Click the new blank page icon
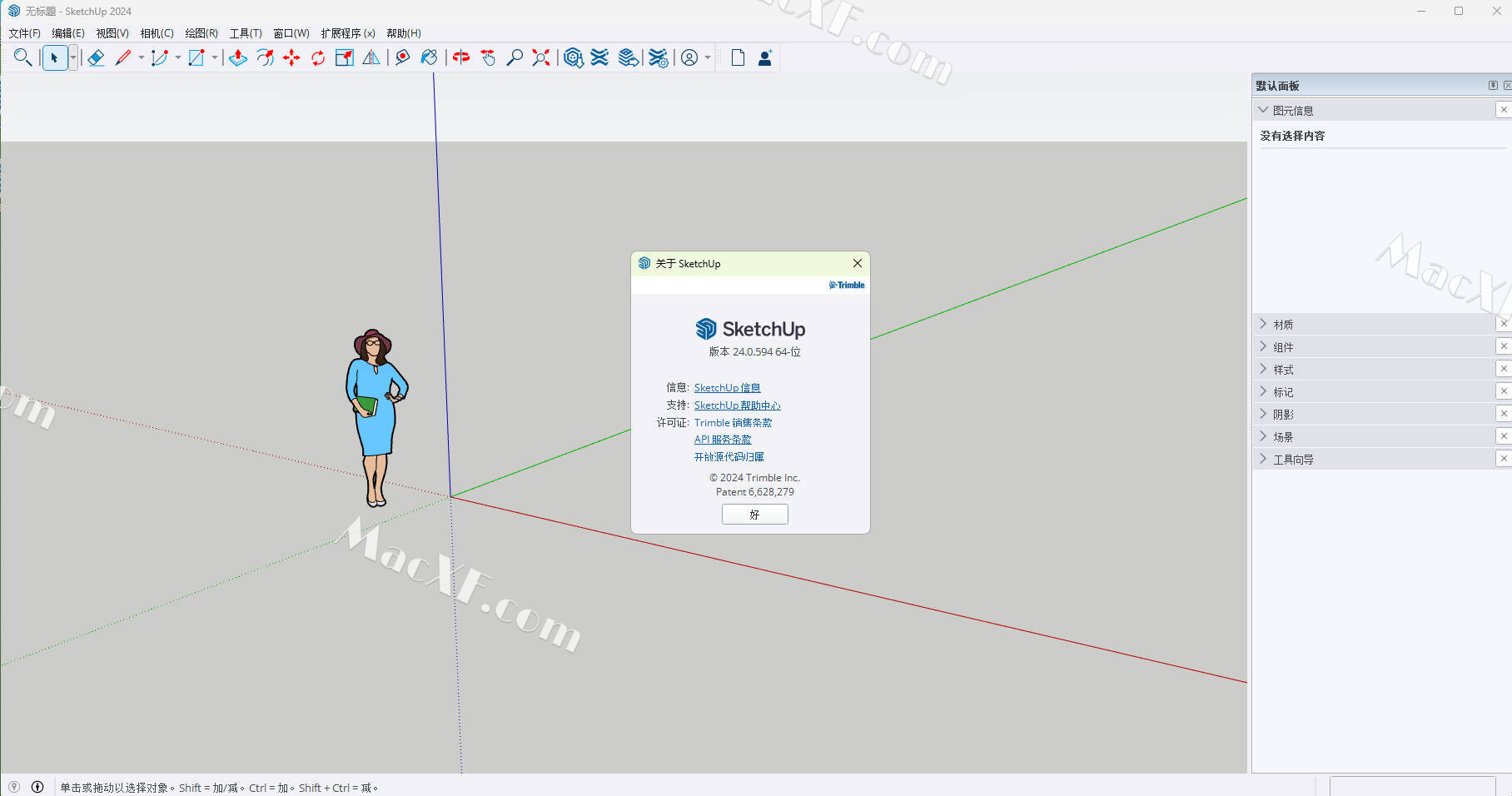This screenshot has width=1512, height=796. pyautogui.click(x=738, y=57)
